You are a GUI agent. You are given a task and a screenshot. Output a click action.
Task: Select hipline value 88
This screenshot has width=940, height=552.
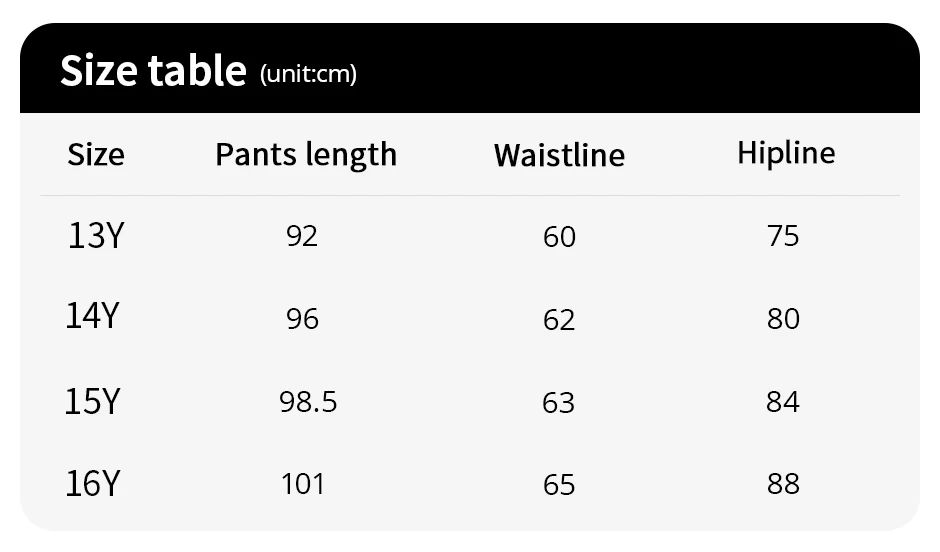783,484
